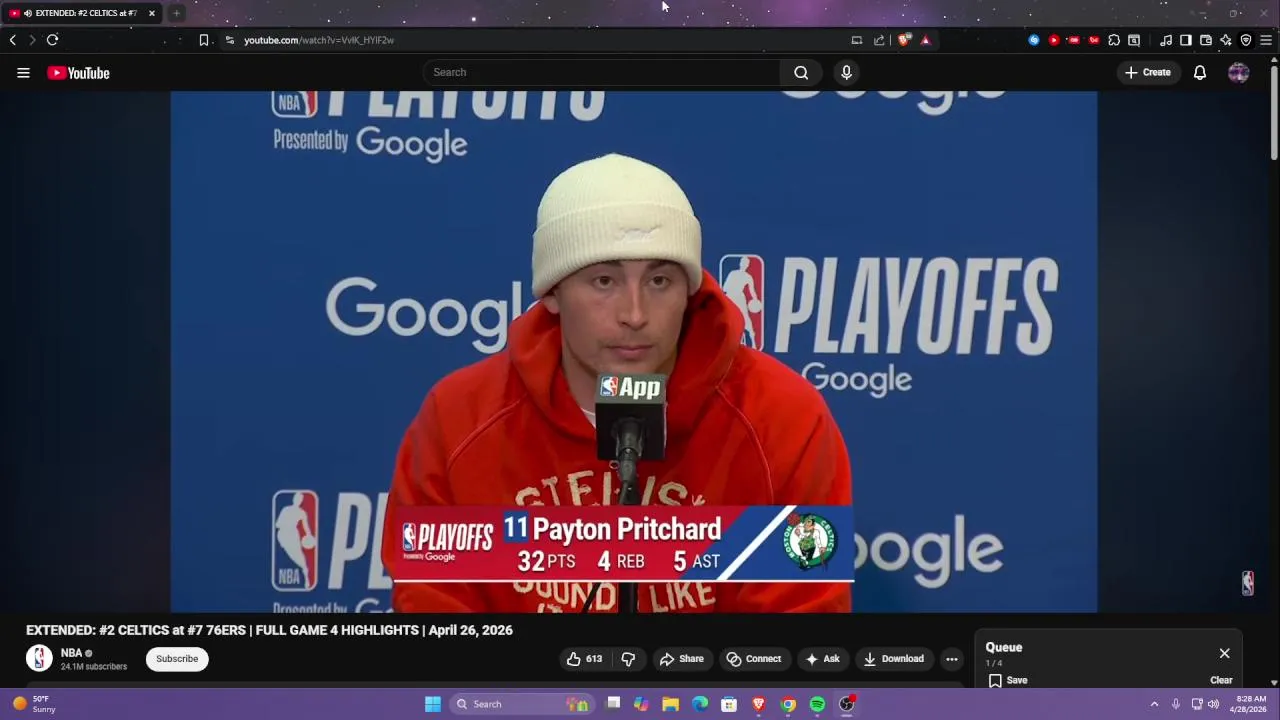Open media control music note icon
1280x720 pixels.
click(x=1166, y=40)
